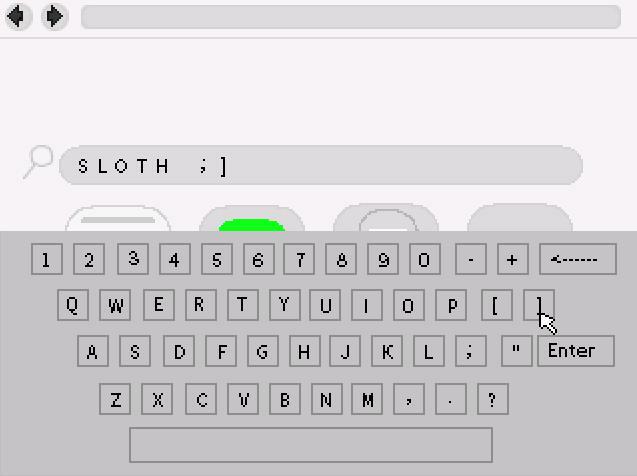Tap the number 5 key
The height and width of the screenshot is (476, 637).
217,259
